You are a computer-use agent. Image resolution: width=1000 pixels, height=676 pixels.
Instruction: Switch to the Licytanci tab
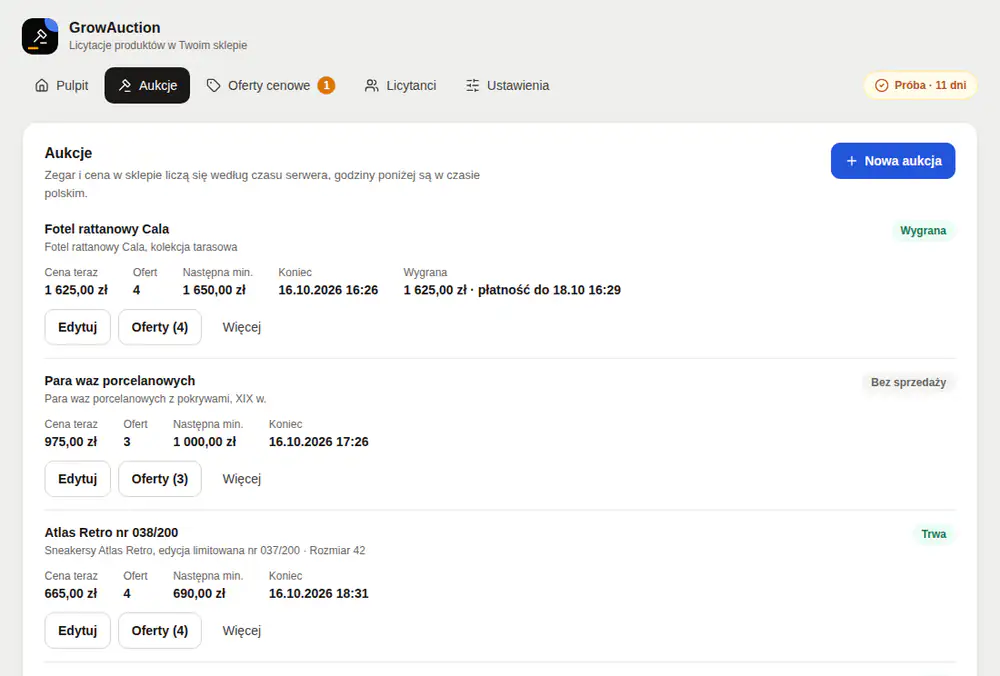pos(401,85)
